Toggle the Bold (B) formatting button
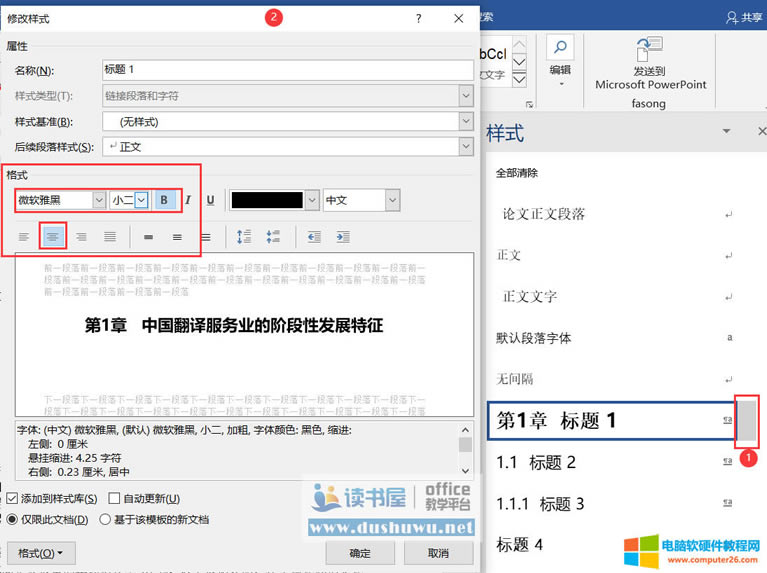This screenshot has height=573, width=767. [x=165, y=200]
